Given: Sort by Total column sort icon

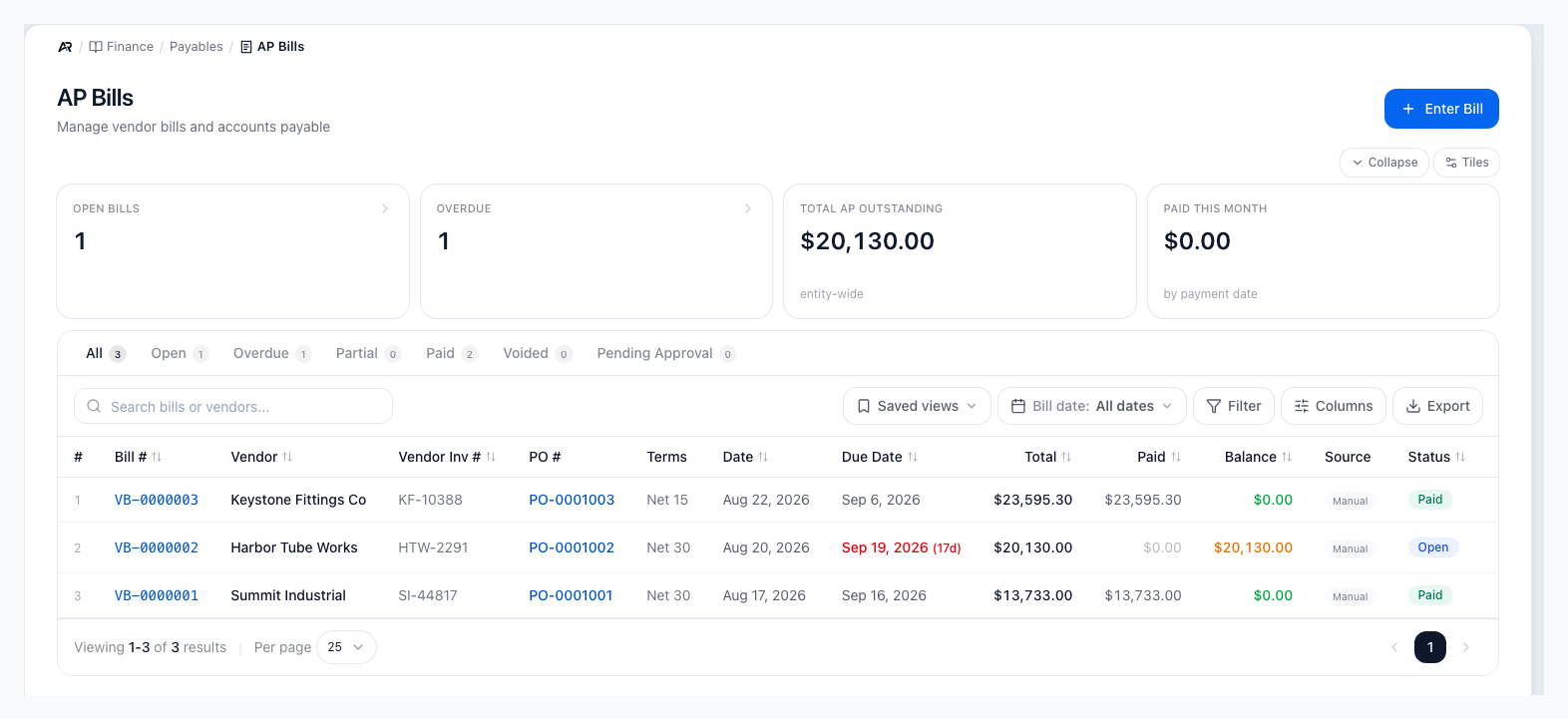Looking at the screenshot, I should (x=1066, y=457).
